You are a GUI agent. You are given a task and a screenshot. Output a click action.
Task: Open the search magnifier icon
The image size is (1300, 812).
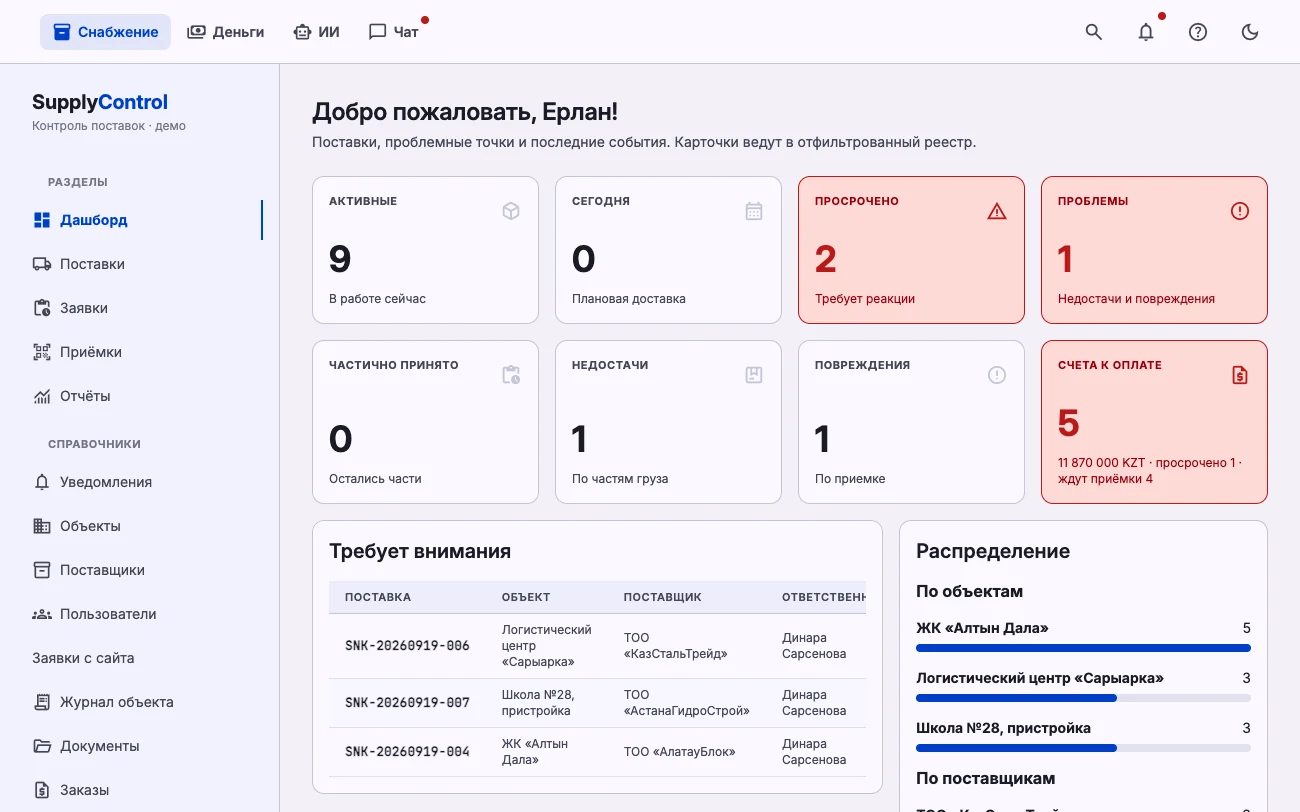click(x=1094, y=32)
